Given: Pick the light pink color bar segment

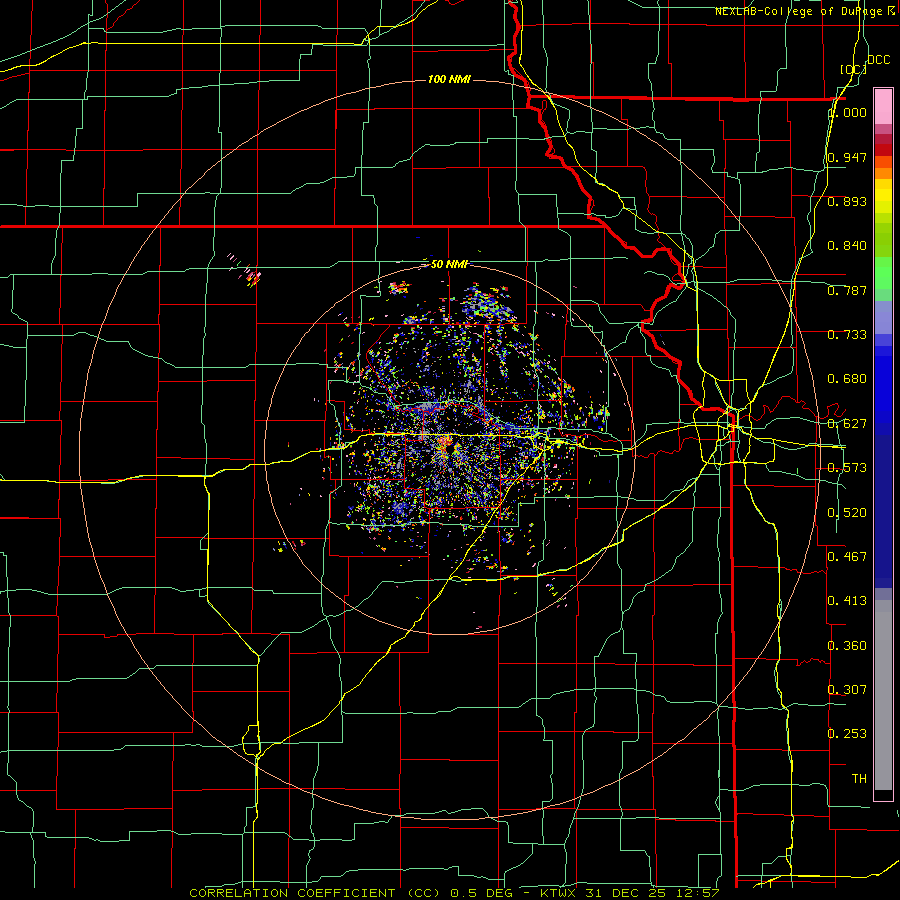Looking at the screenshot, I should click(883, 107).
